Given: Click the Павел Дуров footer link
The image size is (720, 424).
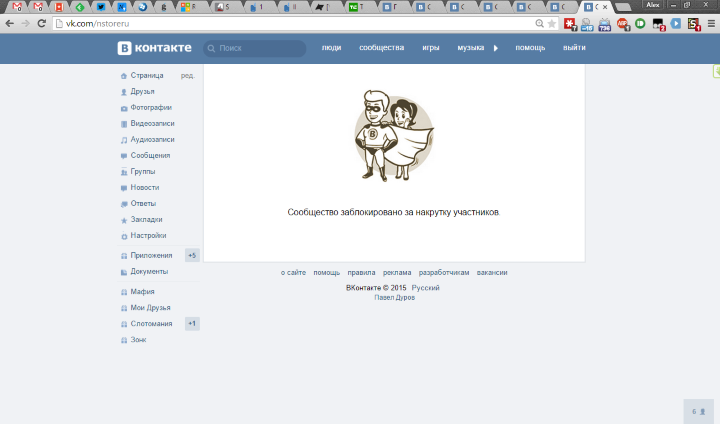Looking at the screenshot, I should pos(394,298).
